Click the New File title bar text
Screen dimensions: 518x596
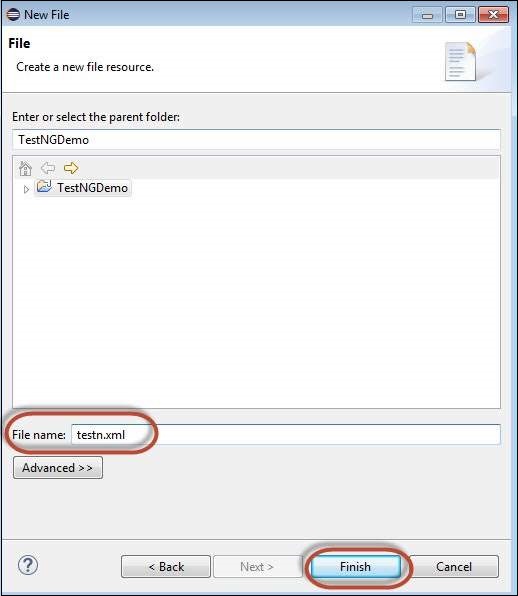(46, 15)
